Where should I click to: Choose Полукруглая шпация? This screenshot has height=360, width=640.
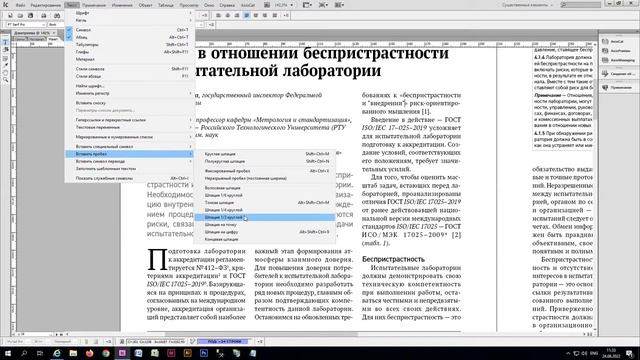click(264, 162)
